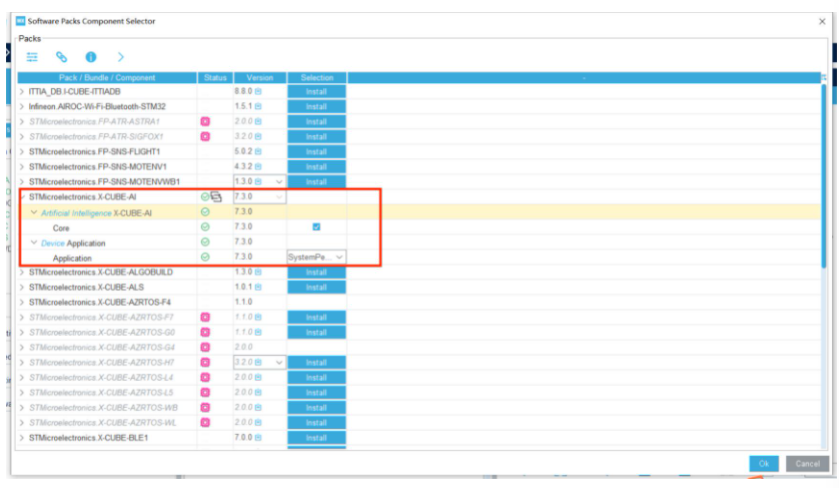The width and height of the screenshot is (839, 488).
Task: Install the X-CUBE-ALS pack
Action: [x=316, y=287]
